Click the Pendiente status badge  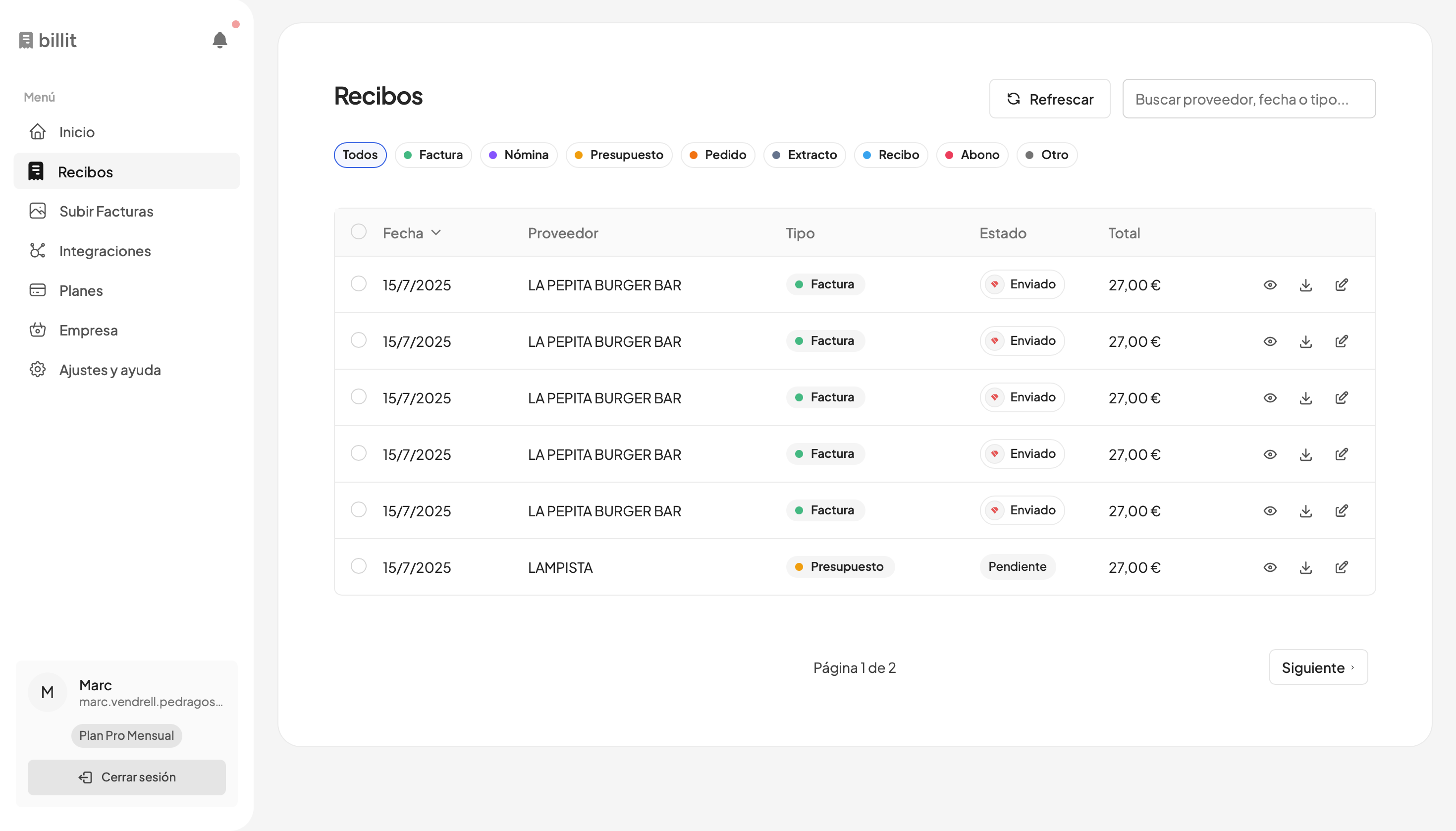pyautogui.click(x=1017, y=567)
